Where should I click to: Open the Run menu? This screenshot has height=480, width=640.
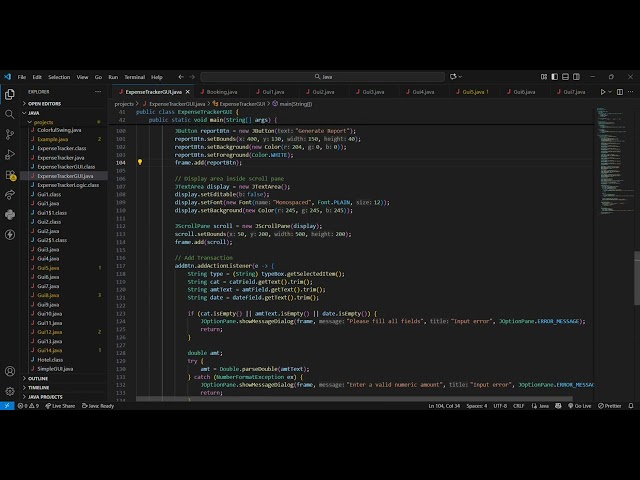tap(113, 77)
